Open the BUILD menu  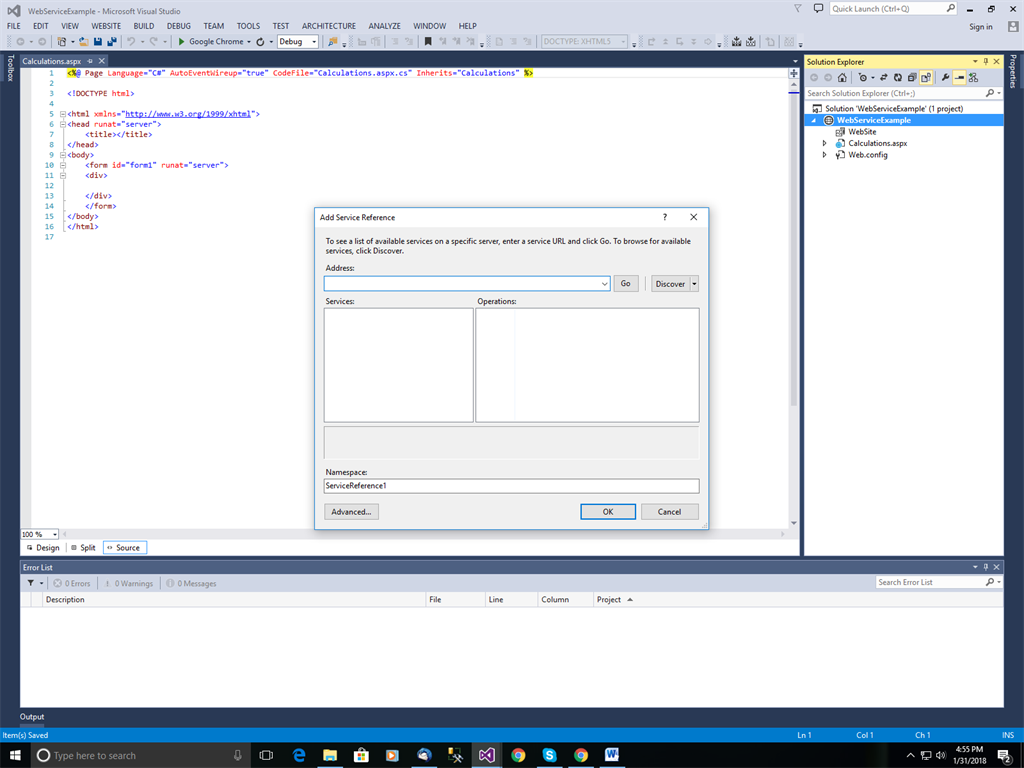[x=144, y=26]
